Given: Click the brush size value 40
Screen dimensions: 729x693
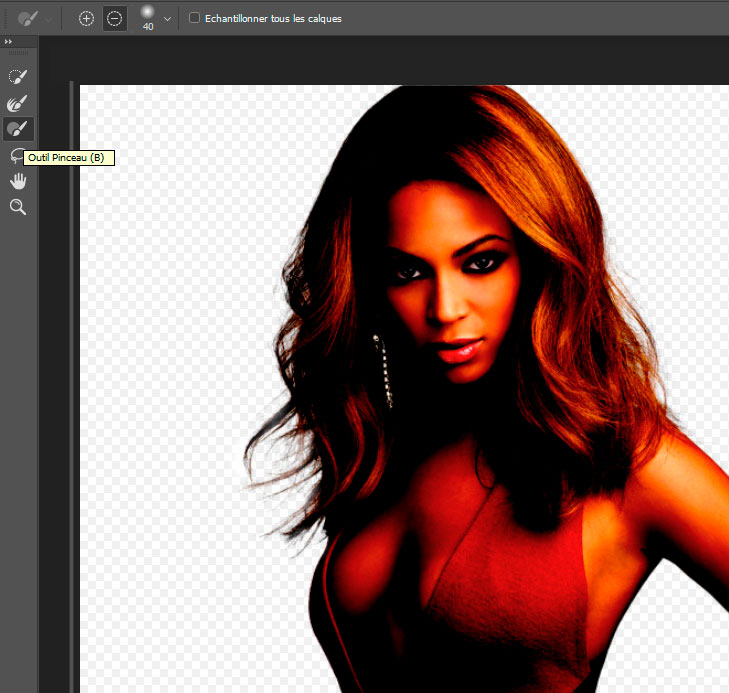Looking at the screenshot, I should (x=147, y=27).
